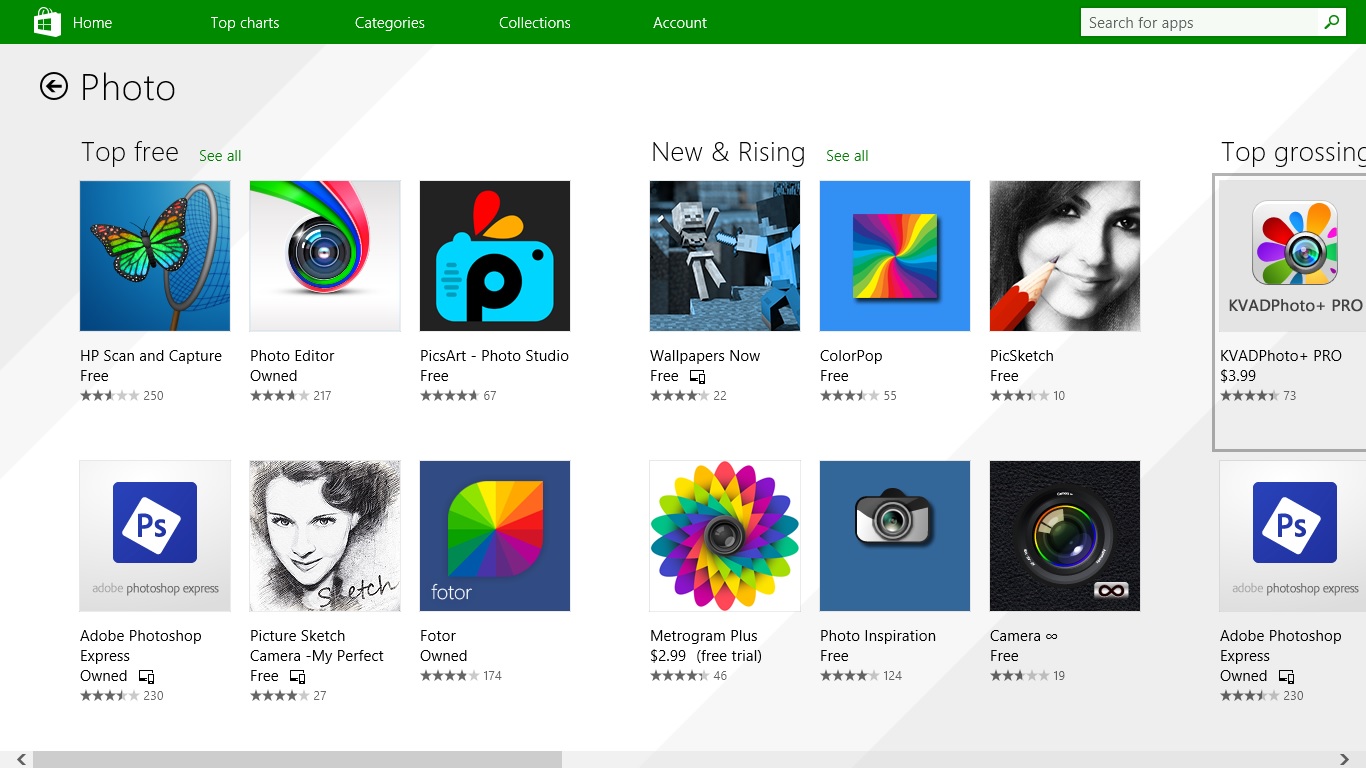
Task: Open Collections menu
Action: tap(535, 22)
